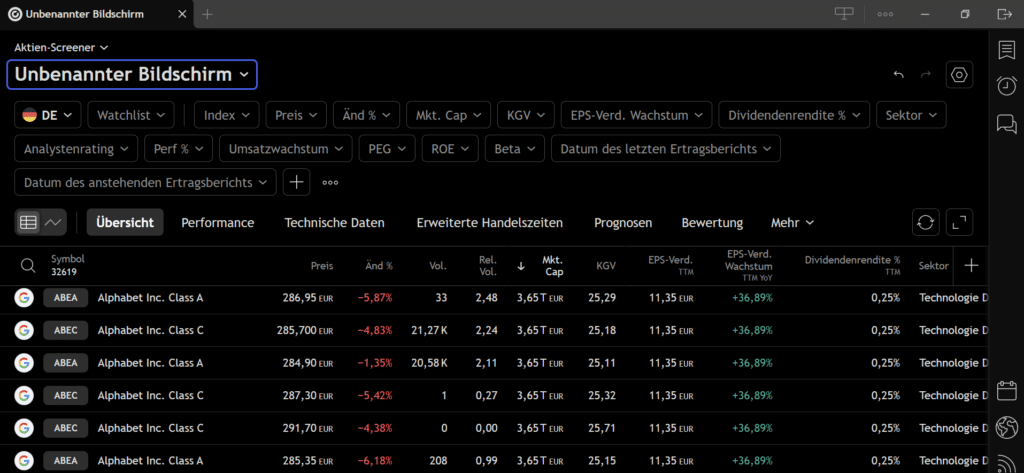
Task: Click the exit arrow icon at top right
Action: pyautogui.click(x=1004, y=14)
